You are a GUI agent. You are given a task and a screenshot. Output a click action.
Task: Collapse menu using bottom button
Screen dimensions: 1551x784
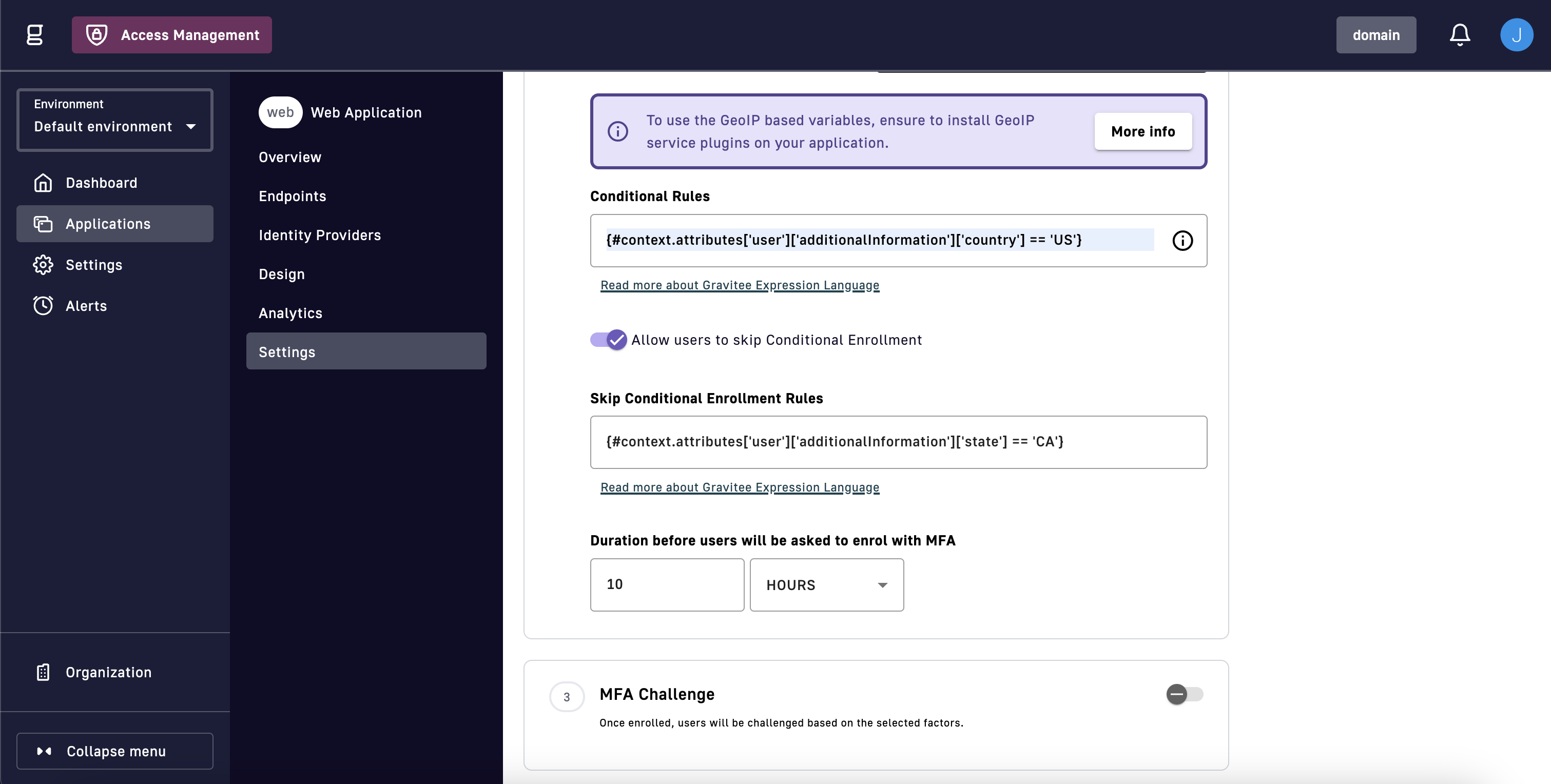(114, 751)
